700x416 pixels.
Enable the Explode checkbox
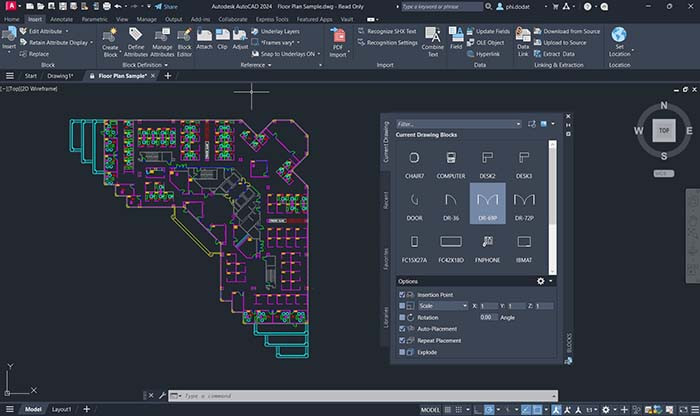403,352
